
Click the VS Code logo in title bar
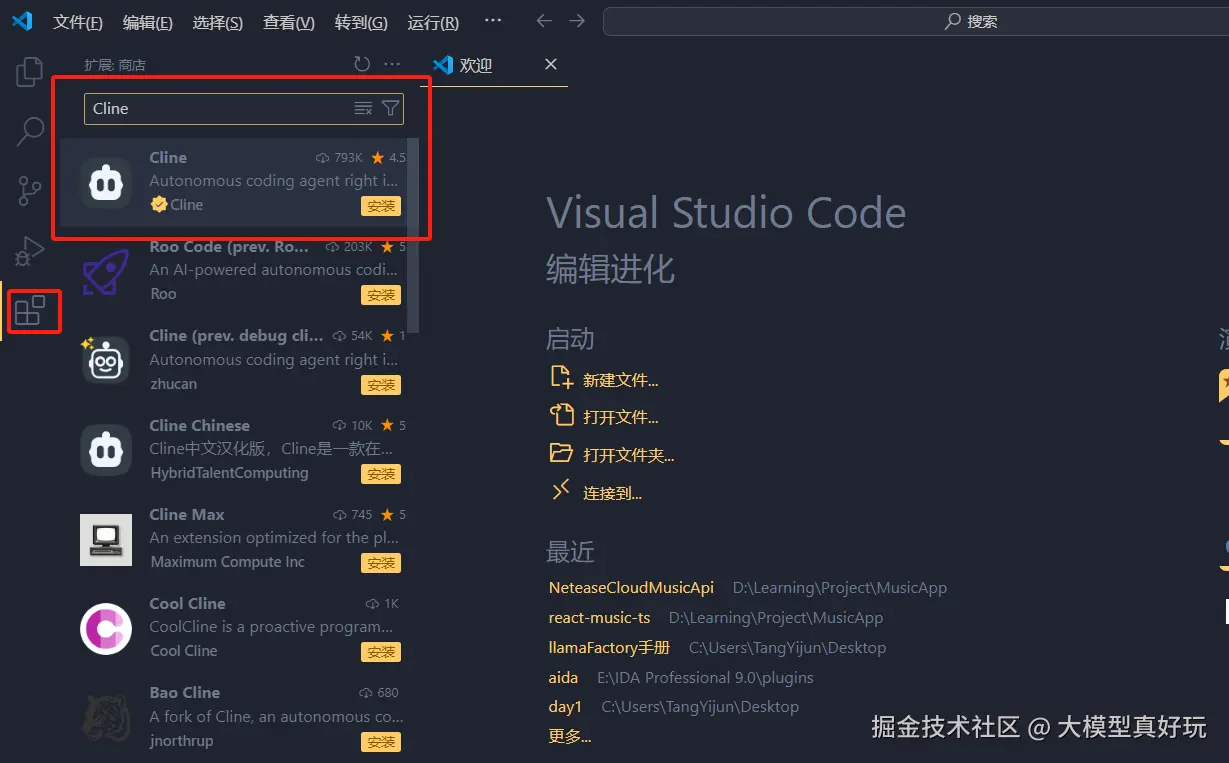tap(22, 21)
